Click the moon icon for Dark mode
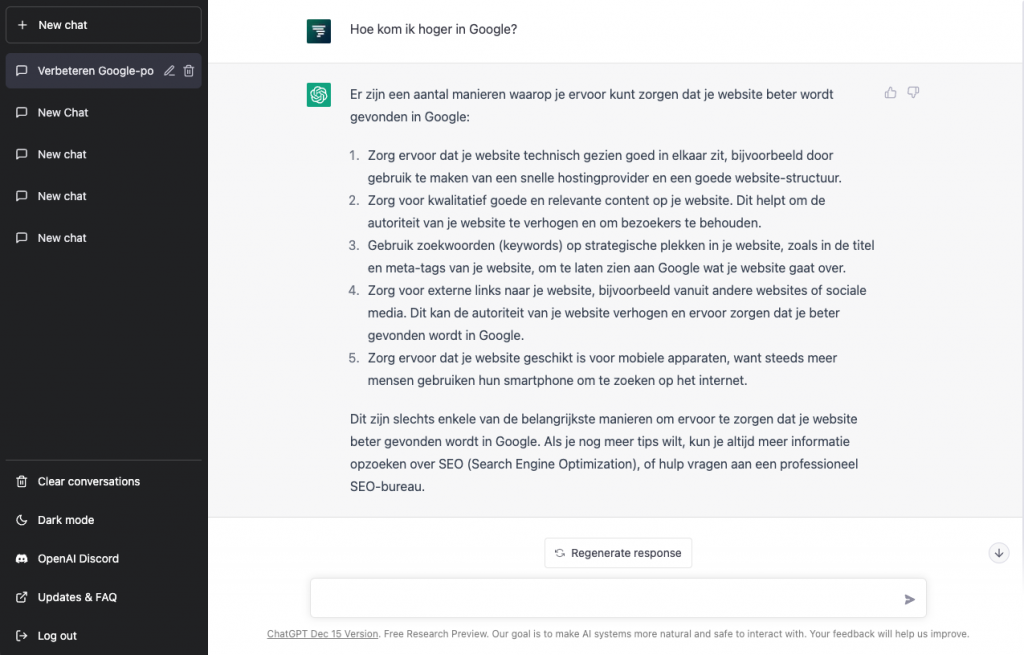The width and height of the screenshot is (1024, 655). [22, 520]
